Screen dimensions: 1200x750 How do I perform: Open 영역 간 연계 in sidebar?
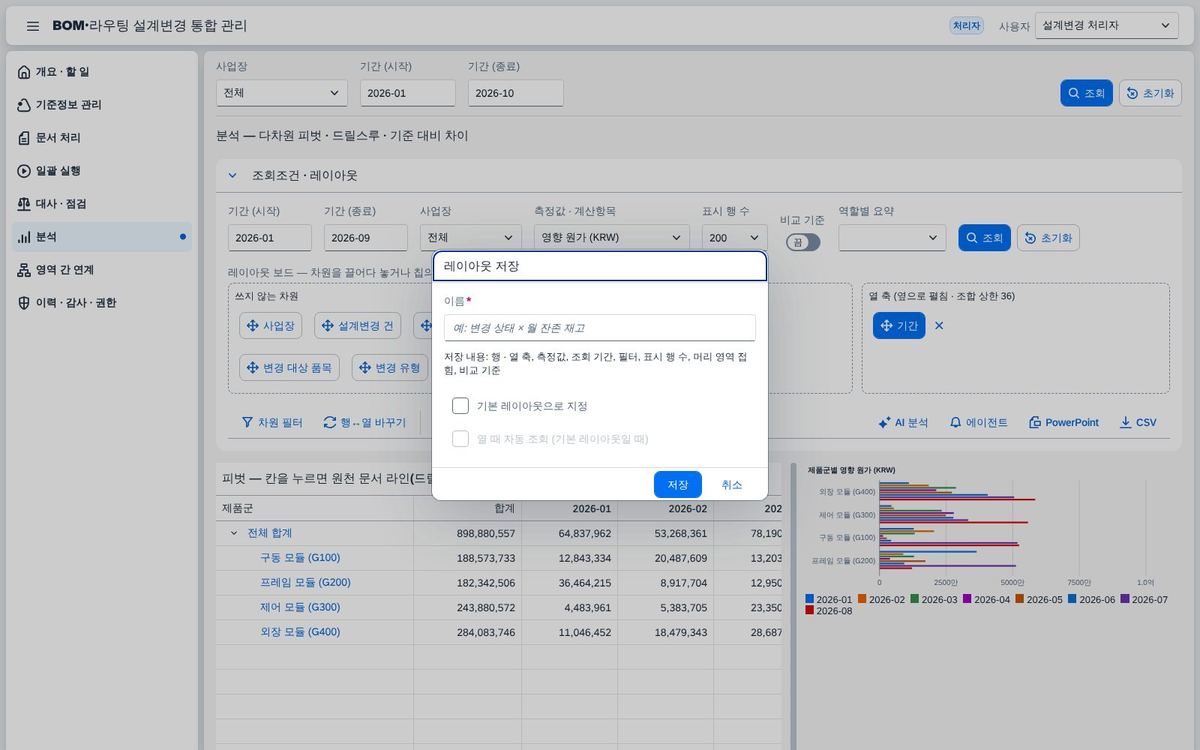pos(103,270)
